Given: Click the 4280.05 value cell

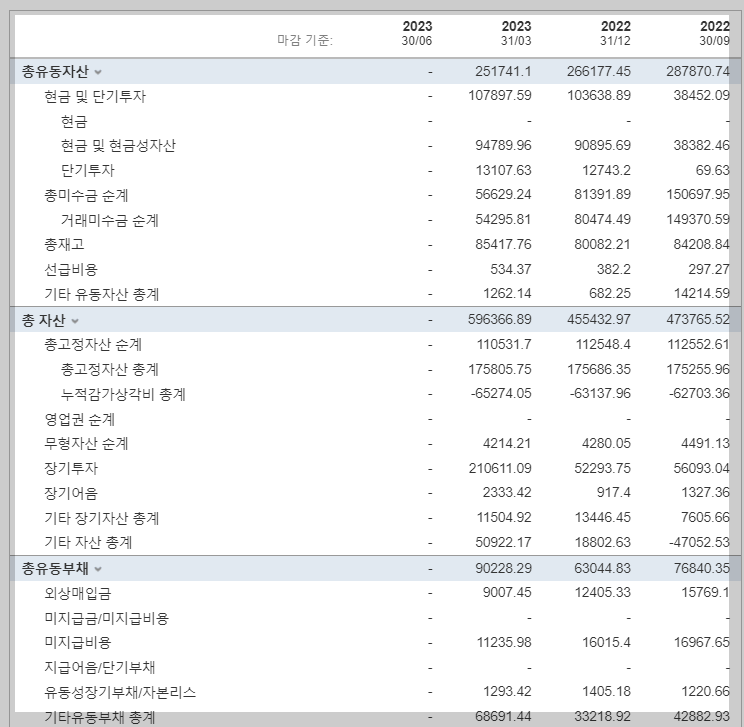Looking at the screenshot, I should pos(606,443).
